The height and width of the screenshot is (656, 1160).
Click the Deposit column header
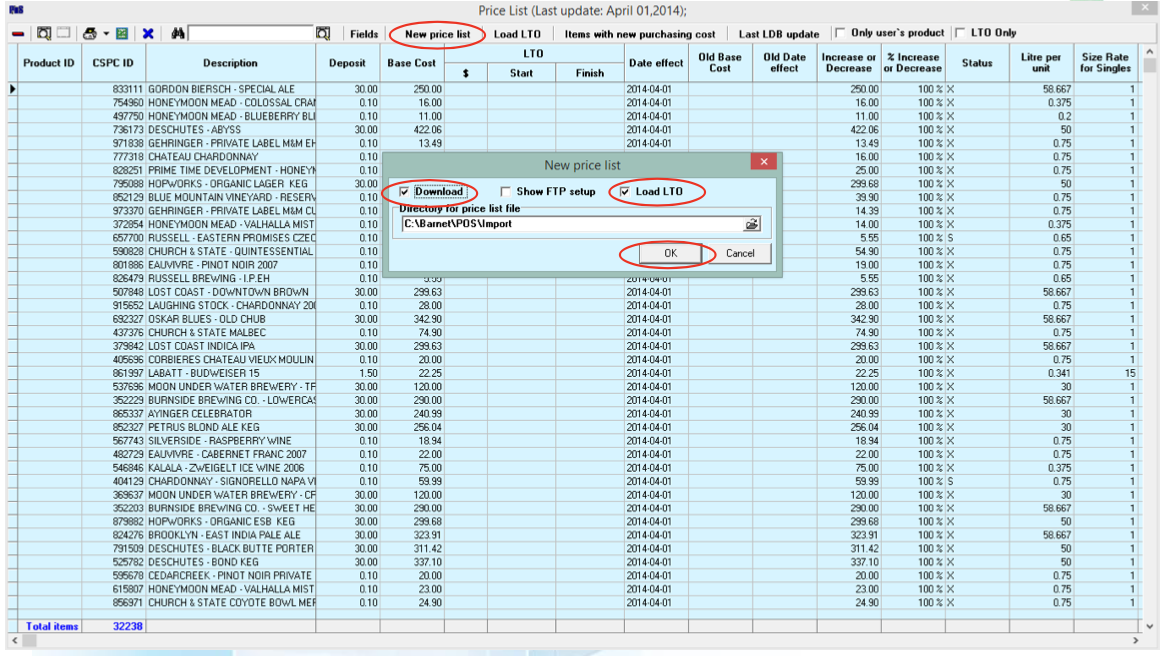point(348,63)
